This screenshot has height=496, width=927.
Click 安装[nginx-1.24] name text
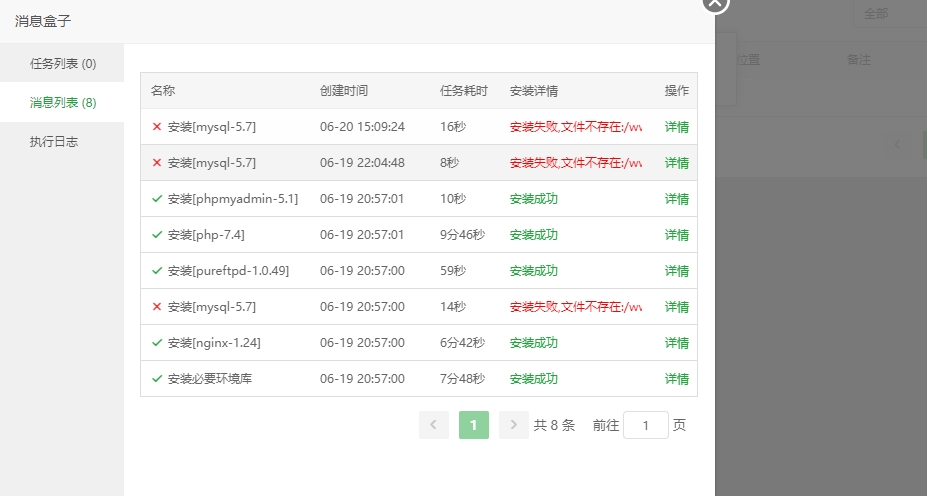coord(214,343)
